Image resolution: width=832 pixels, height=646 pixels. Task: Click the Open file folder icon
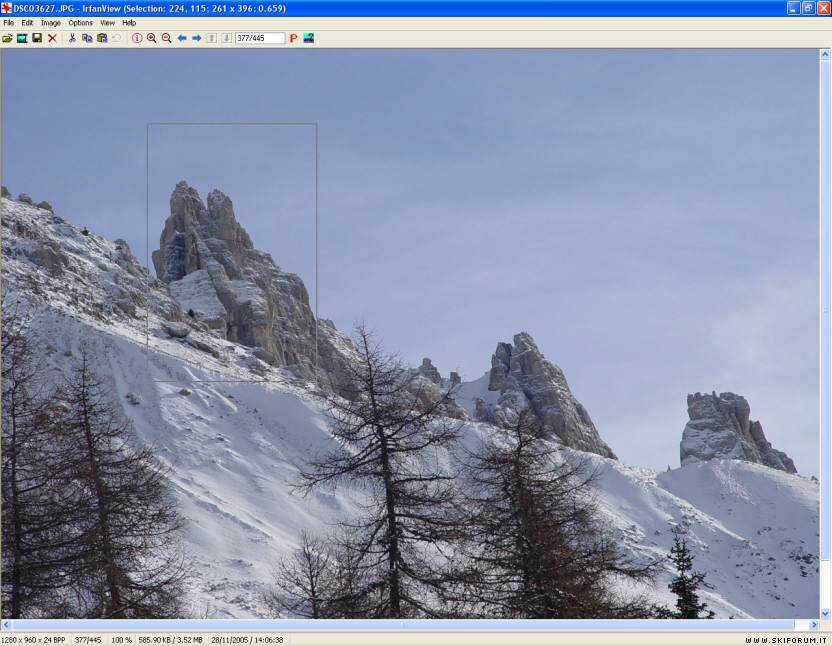pyautogui.click(x=7, y=38)
